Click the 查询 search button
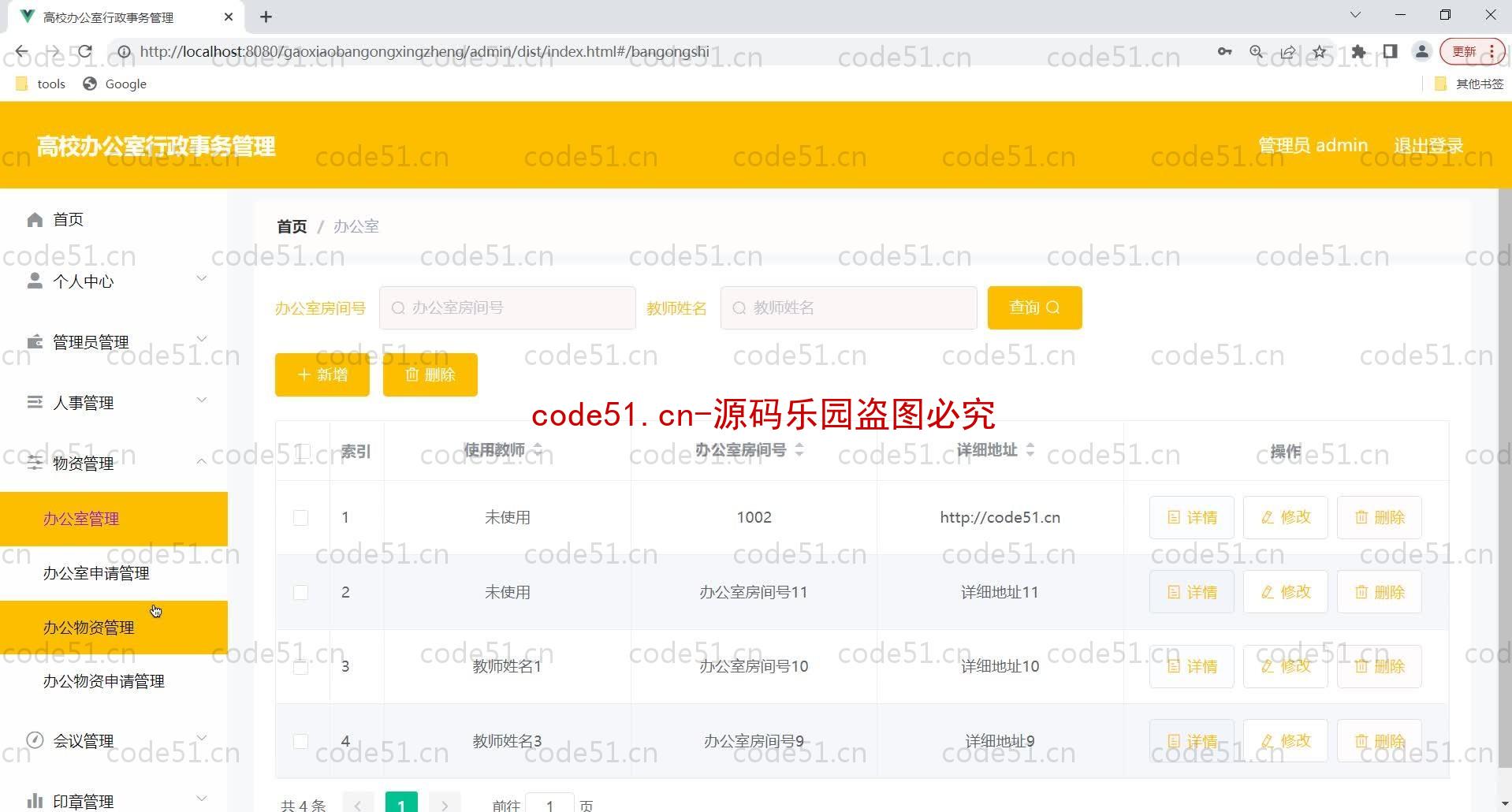Image resolution: width=1512 pixels, height=812 pixels. click(x=1034, y=307)
